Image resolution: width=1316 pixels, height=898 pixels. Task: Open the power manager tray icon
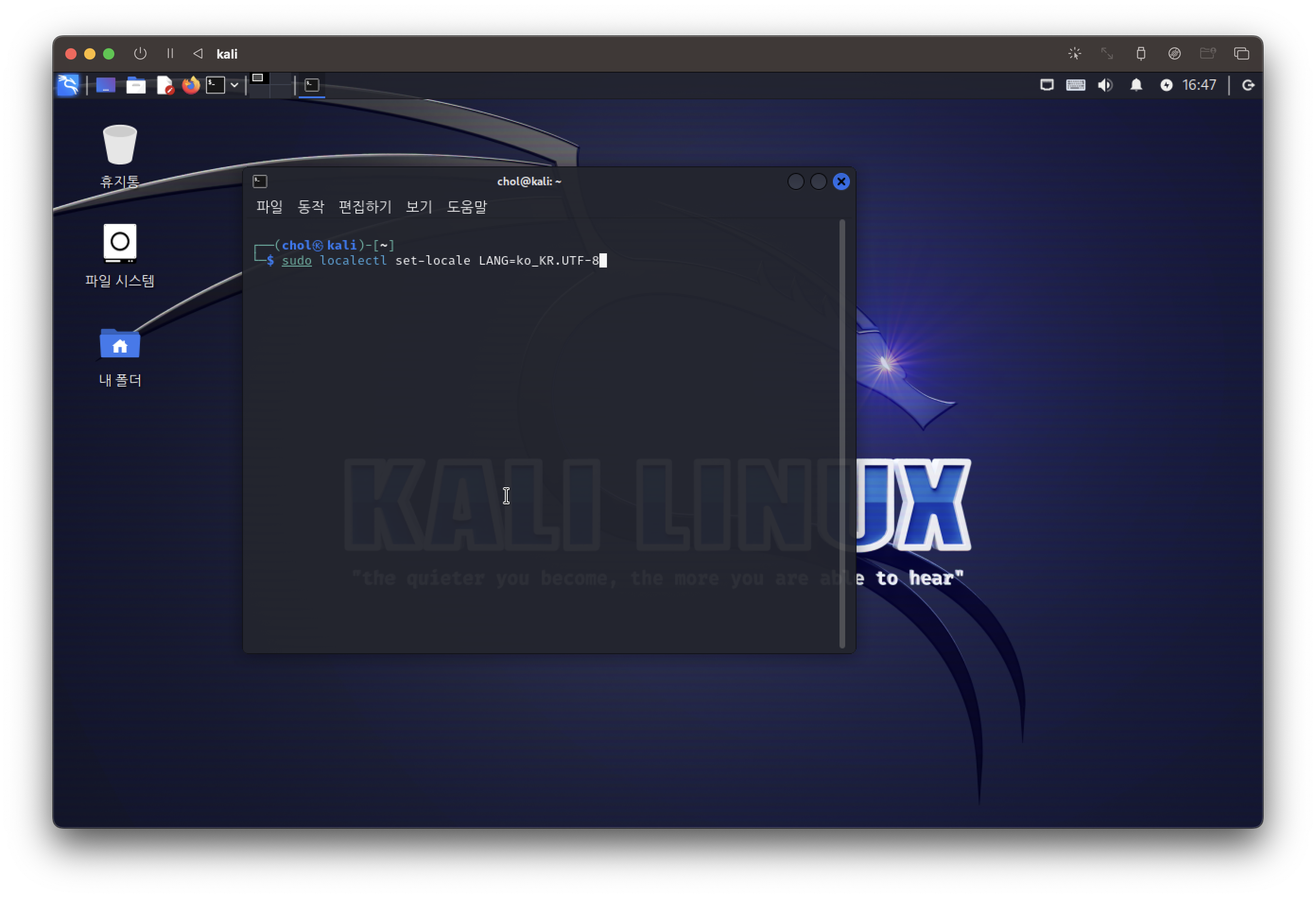(x=1166, y=85)
